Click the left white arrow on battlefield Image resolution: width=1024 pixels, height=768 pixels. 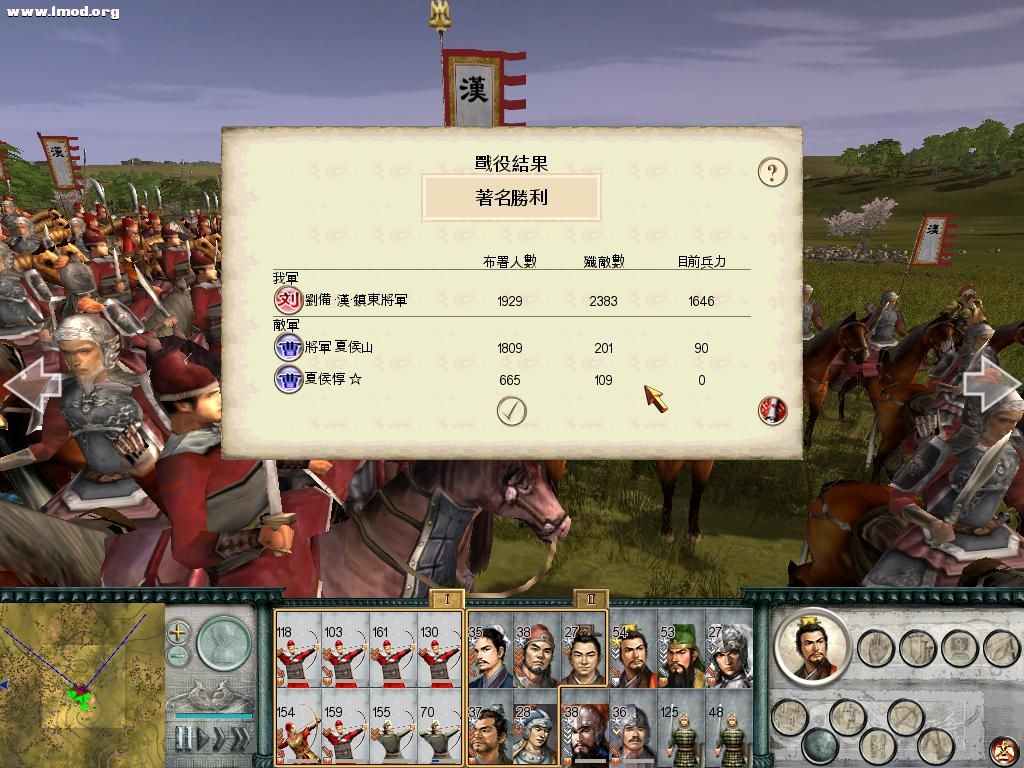point(33,385)
